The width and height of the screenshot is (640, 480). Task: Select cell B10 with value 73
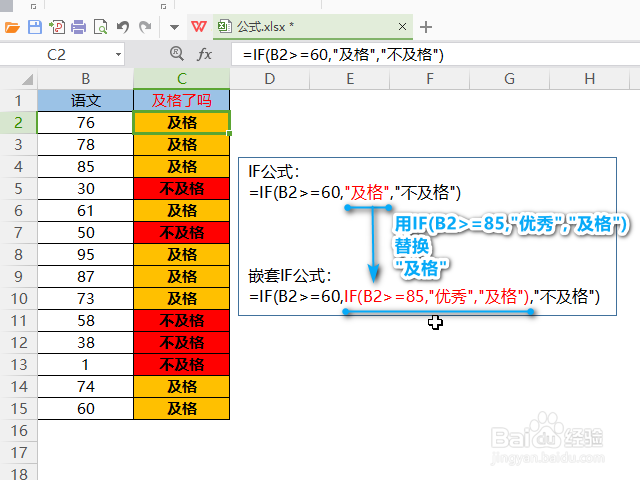tap(85, 298)
